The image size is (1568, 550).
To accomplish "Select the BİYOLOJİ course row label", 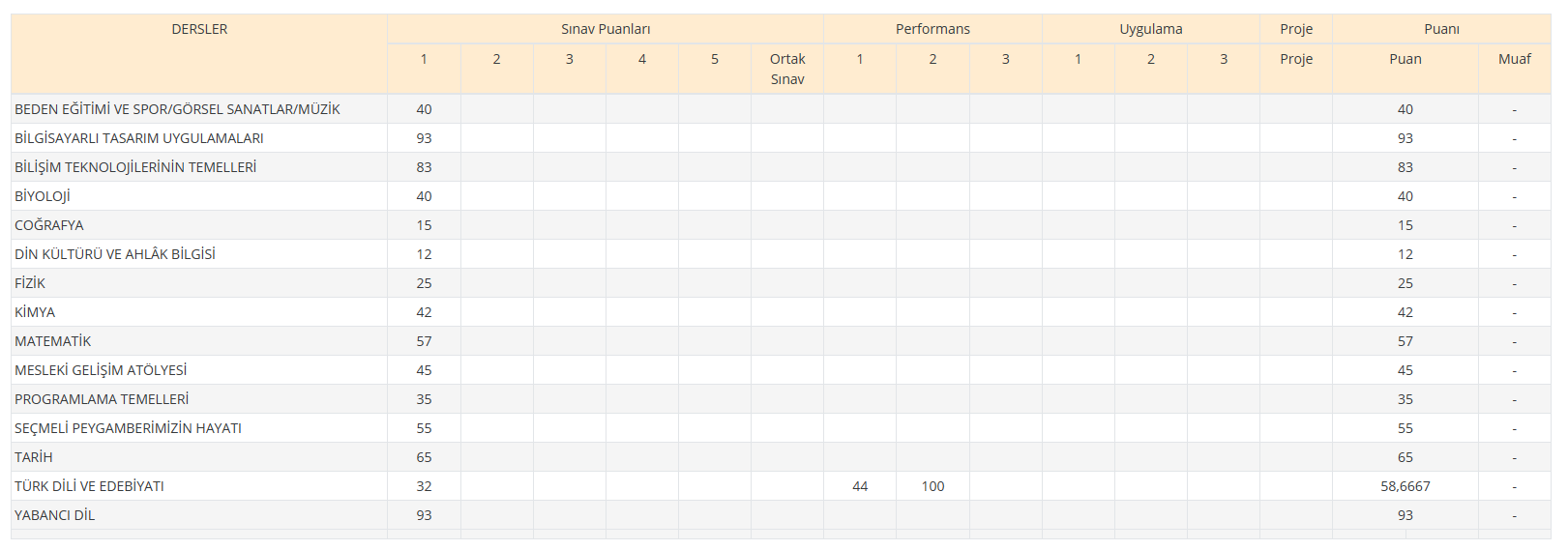I will 43,196.
